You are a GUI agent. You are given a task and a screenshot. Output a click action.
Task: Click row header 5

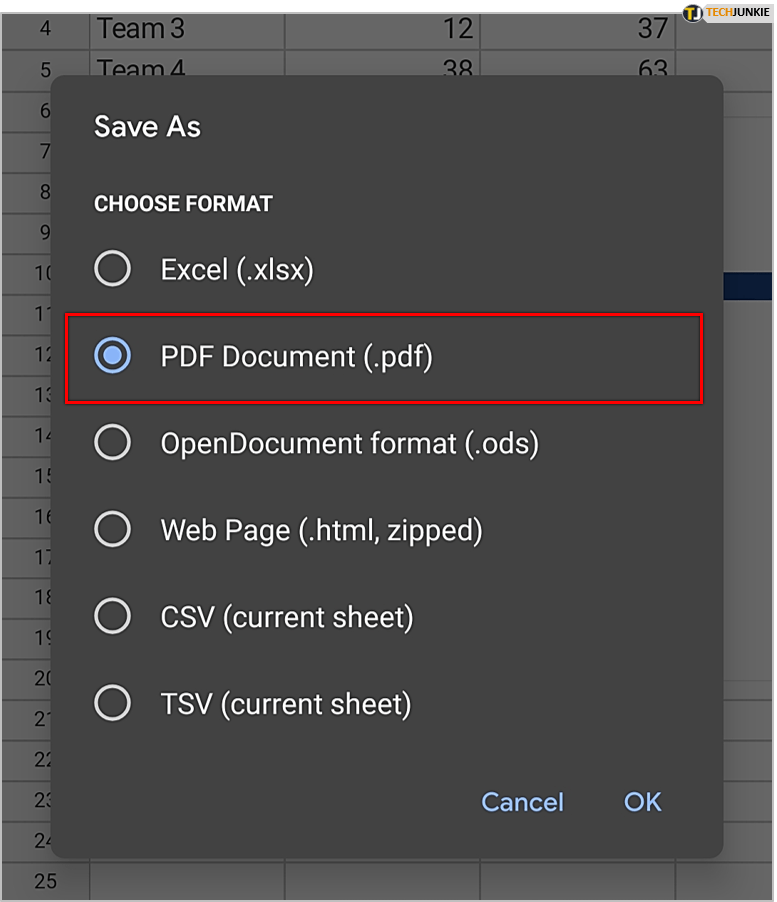point(45,70)
